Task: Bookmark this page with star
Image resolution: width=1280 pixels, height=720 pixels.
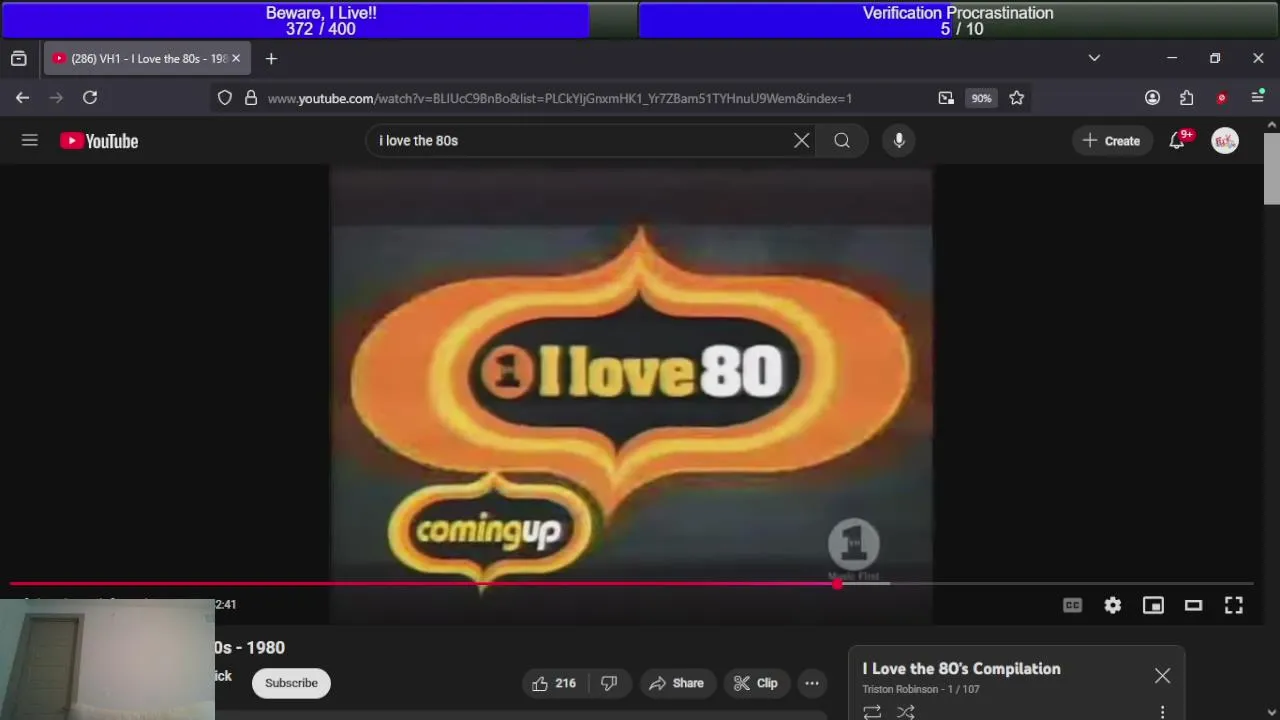Action: pos(1016,98)
